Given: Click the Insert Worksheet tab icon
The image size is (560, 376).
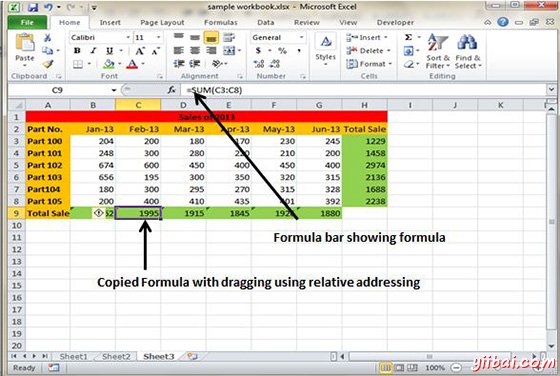Looking at the screenshot, I should click(x=192, y=356).
